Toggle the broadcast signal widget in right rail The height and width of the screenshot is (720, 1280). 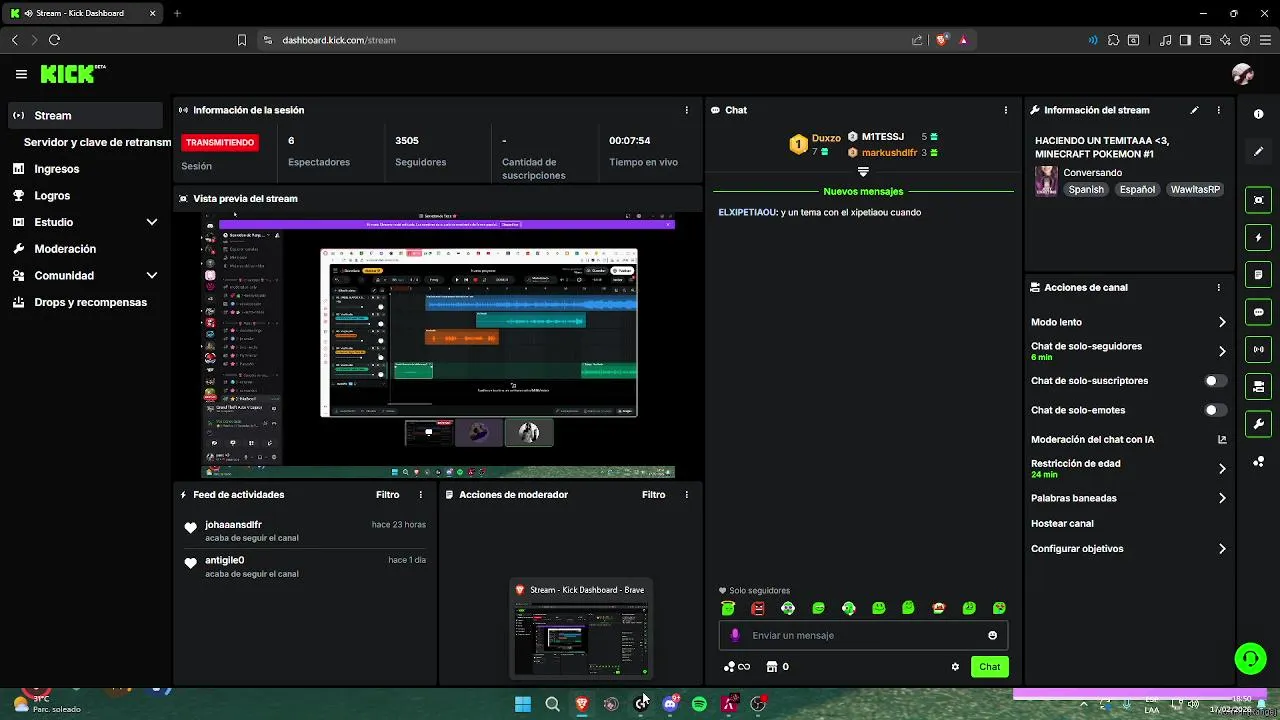click(x=1259, y=349)
